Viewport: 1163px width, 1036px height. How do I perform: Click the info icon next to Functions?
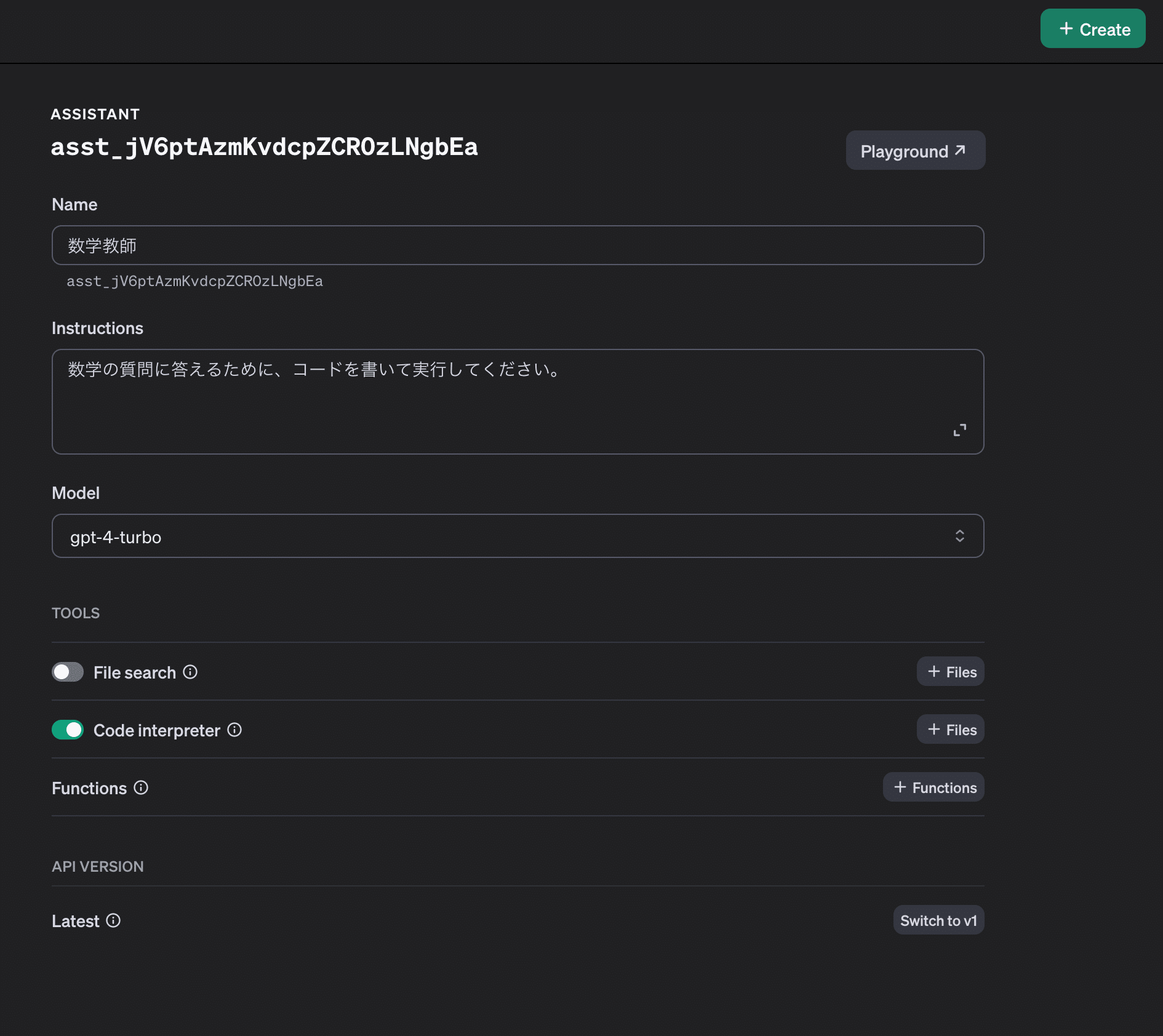(141, 787)
